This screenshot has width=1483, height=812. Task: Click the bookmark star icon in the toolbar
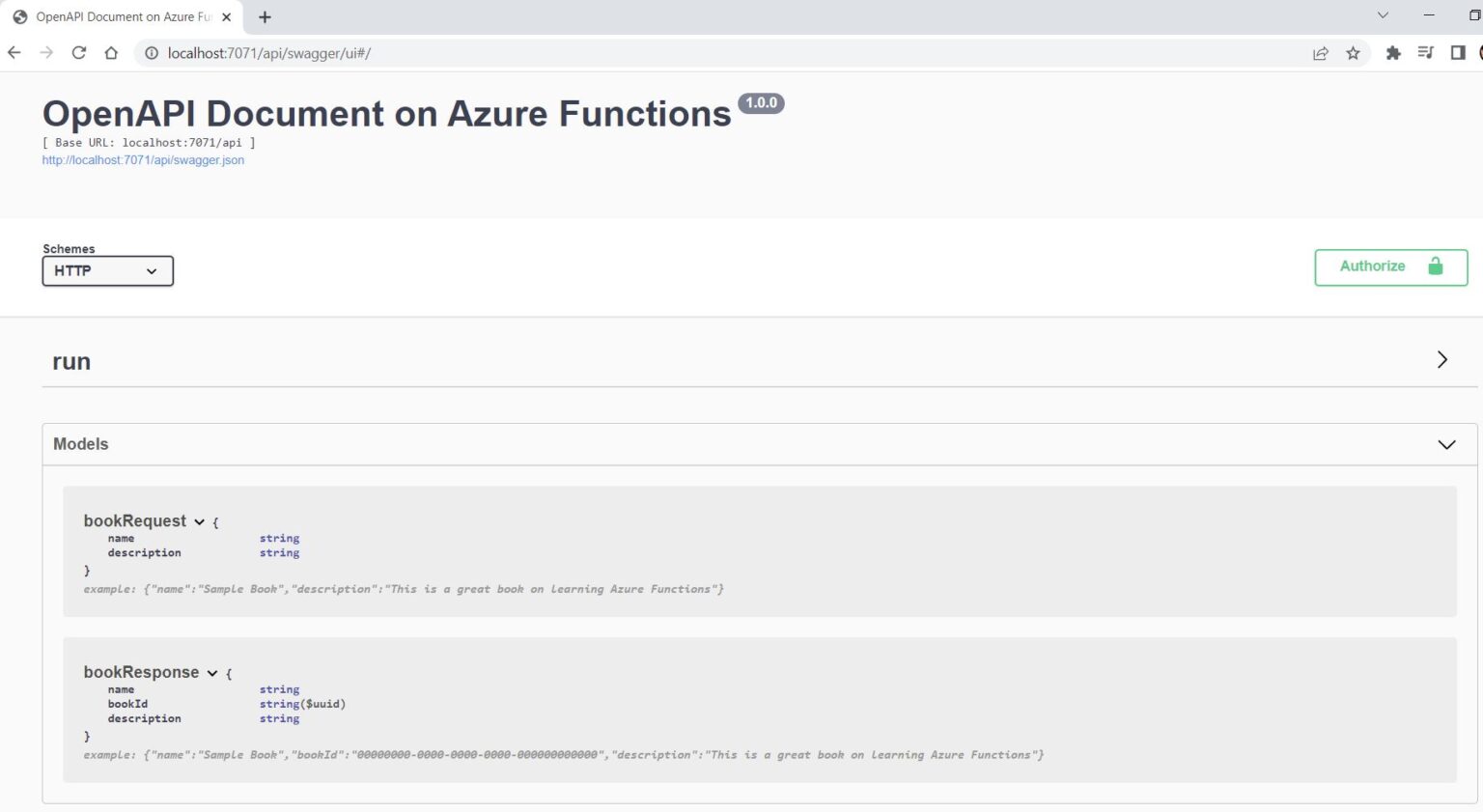pyautogui.click(x=1353, y=53)
